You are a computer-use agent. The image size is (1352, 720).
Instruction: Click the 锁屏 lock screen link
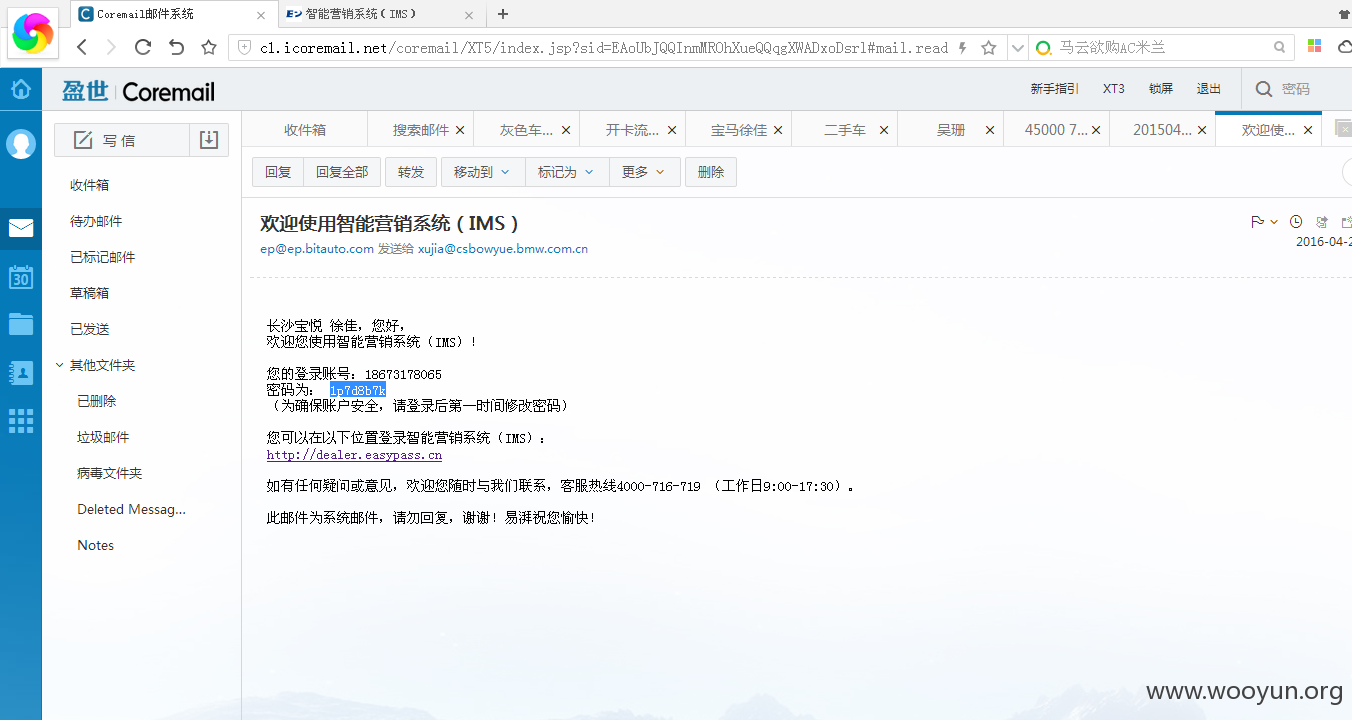click(1161, 89)
